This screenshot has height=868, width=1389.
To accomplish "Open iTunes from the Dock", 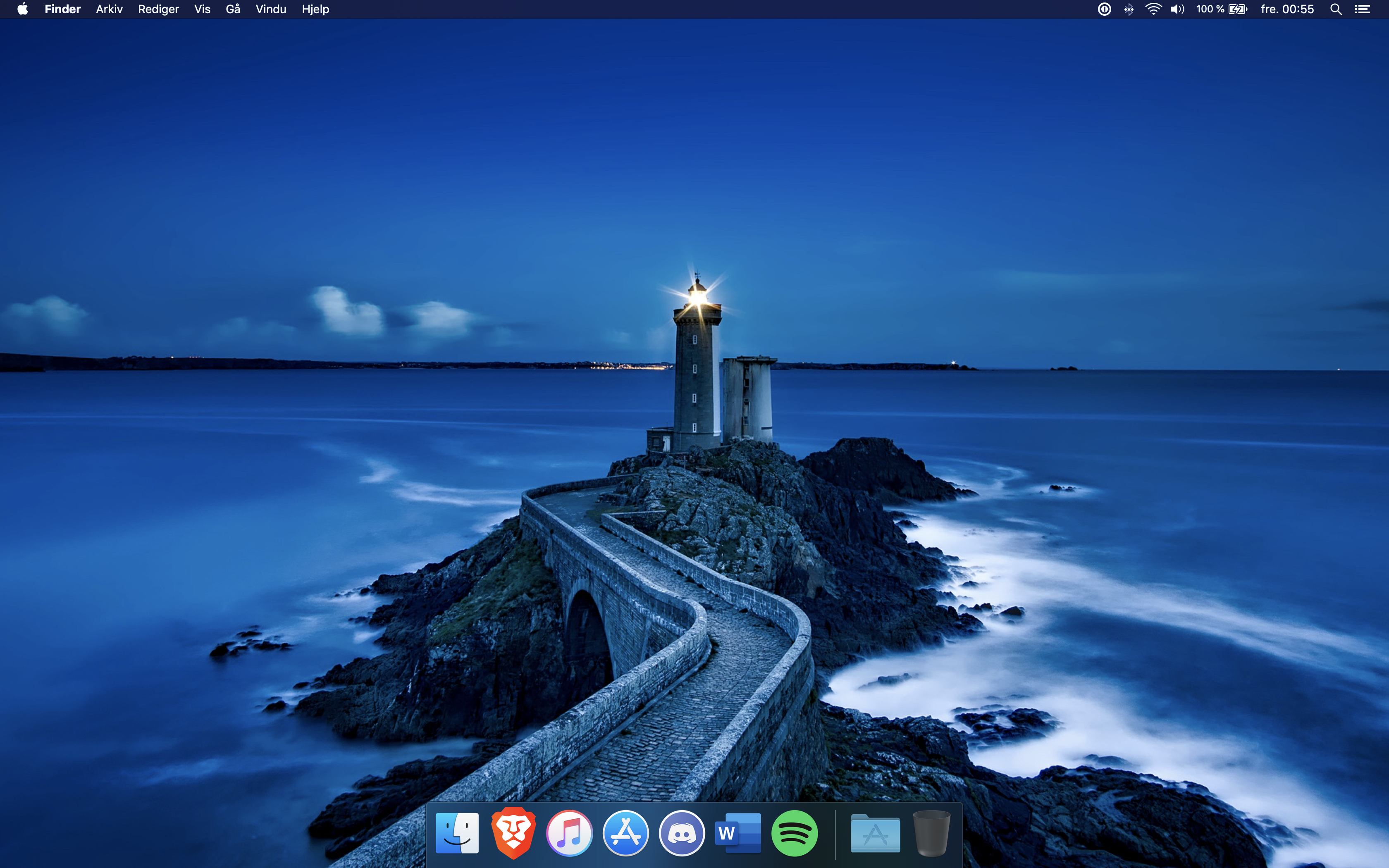I will tap(569, 833).
